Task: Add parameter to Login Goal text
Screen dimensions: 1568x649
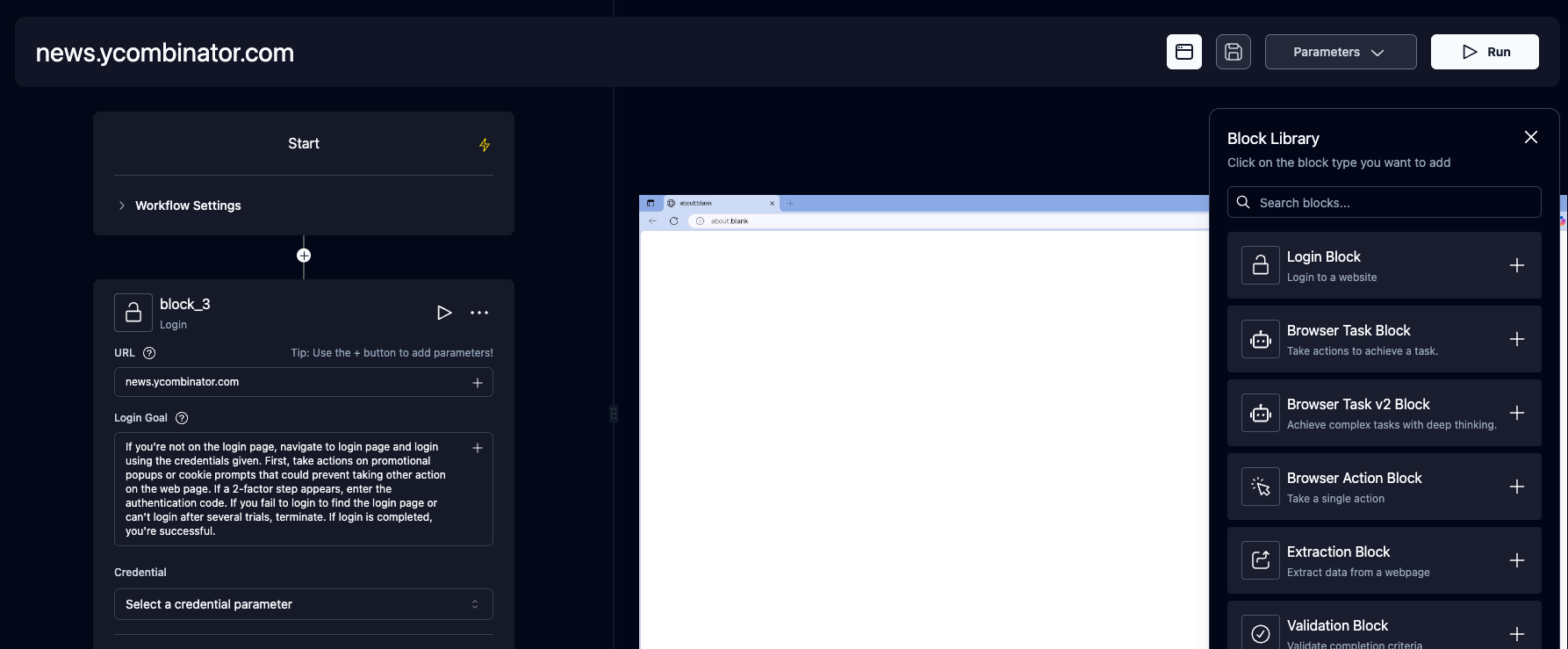Action: [478, 448]
